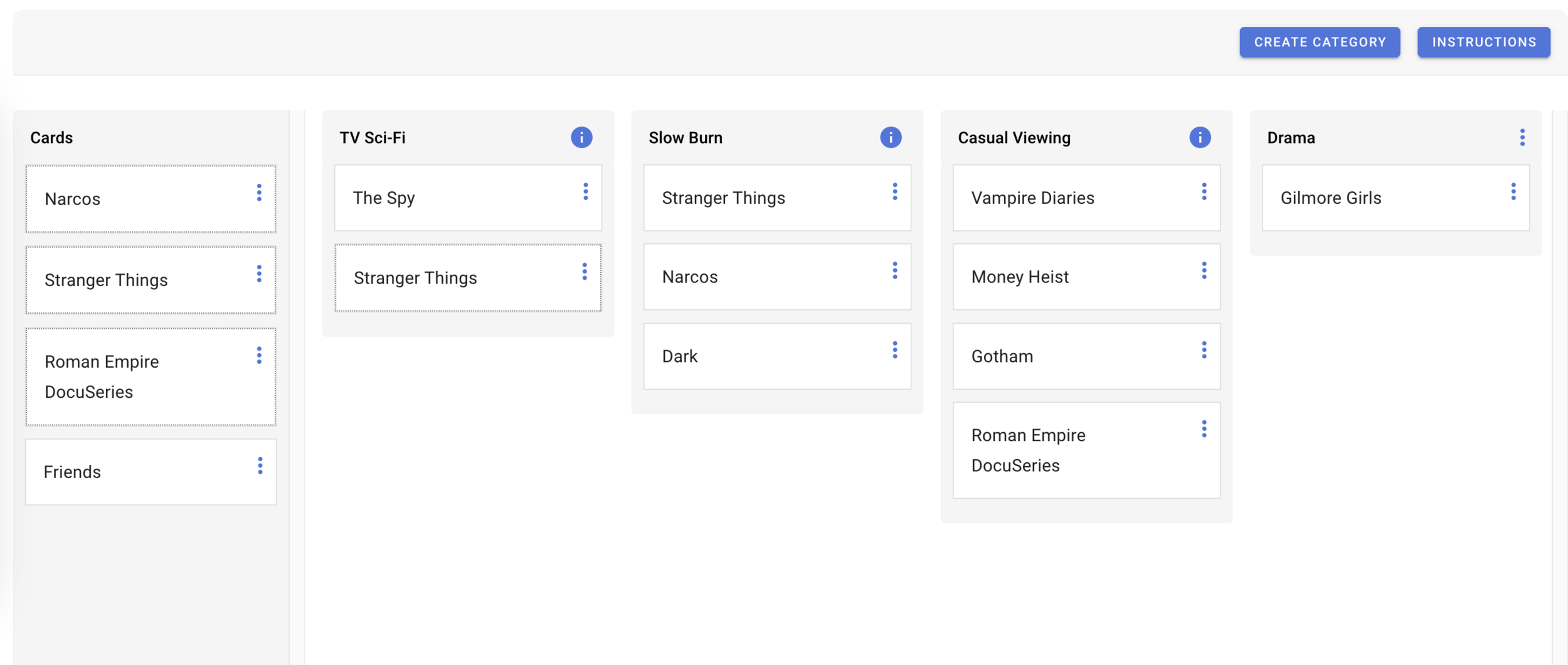Click the Create Category button
The width and height of the screenshot is (1568, 665).
[1319, 42]
